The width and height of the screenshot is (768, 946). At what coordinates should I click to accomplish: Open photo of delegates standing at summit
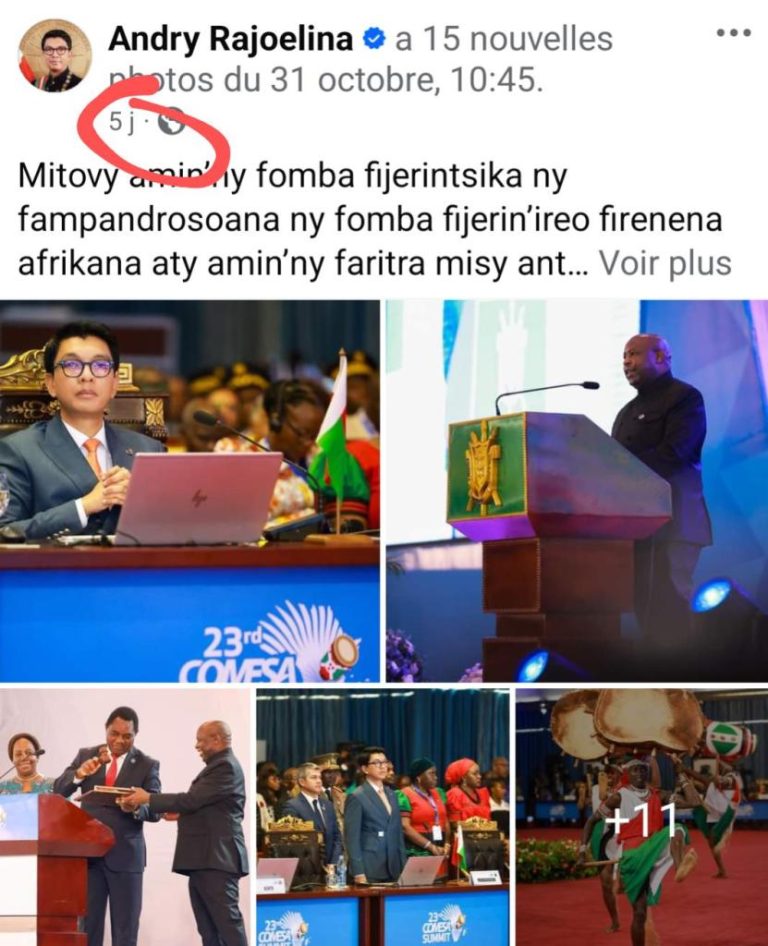tap(383, 817)
